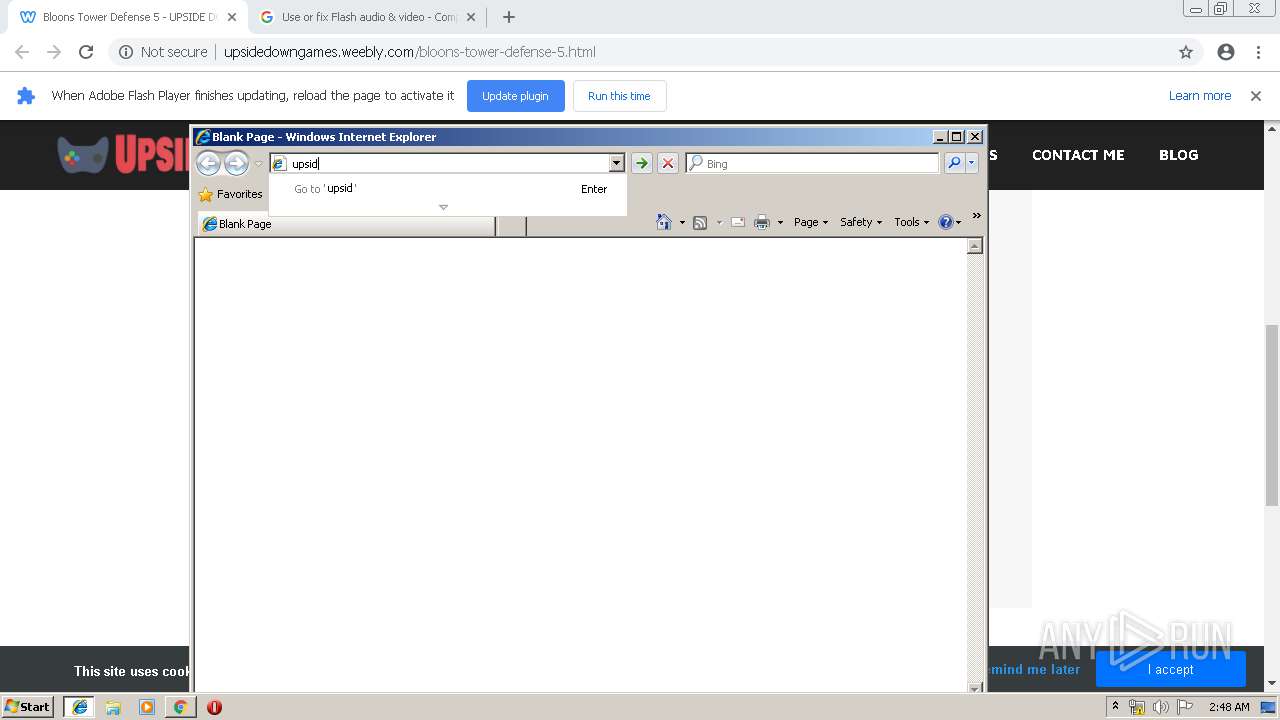Expand the autocomplete suggestion list arrow

tap(443, 207)
